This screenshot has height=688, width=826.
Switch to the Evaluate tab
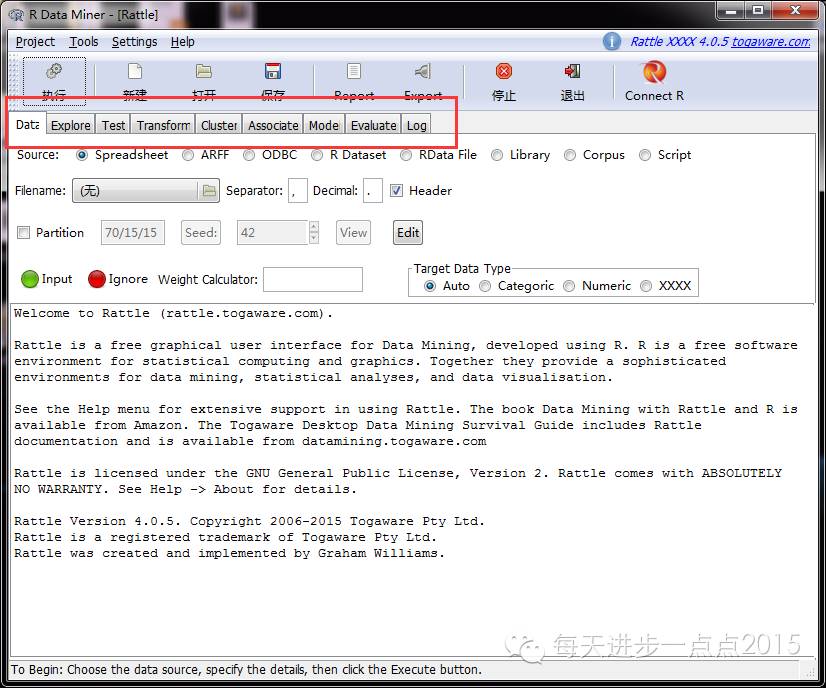click(373, 125)
